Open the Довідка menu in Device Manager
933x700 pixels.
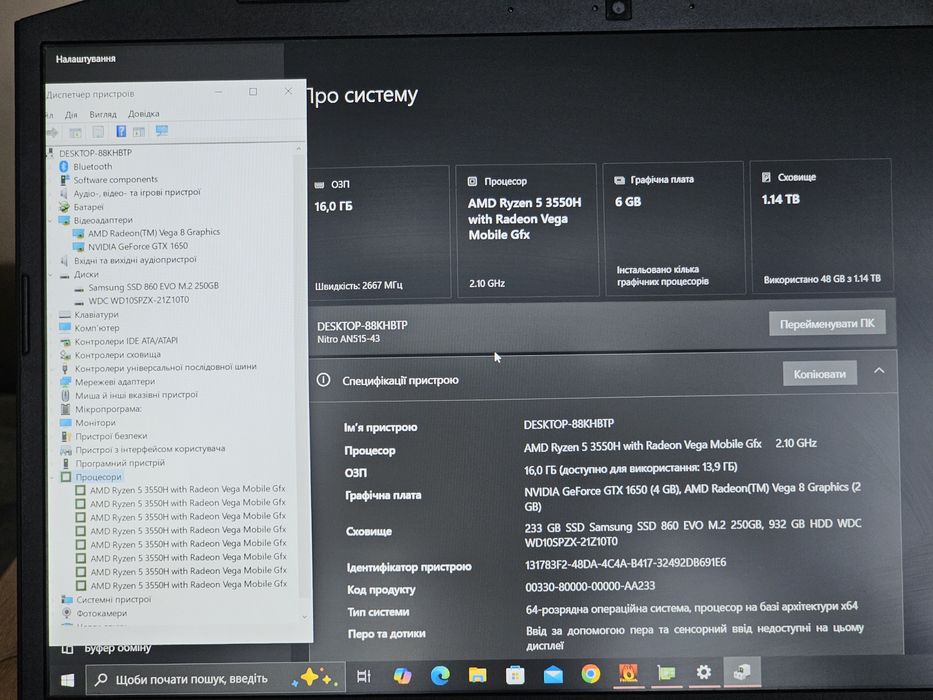pos(143,114)
